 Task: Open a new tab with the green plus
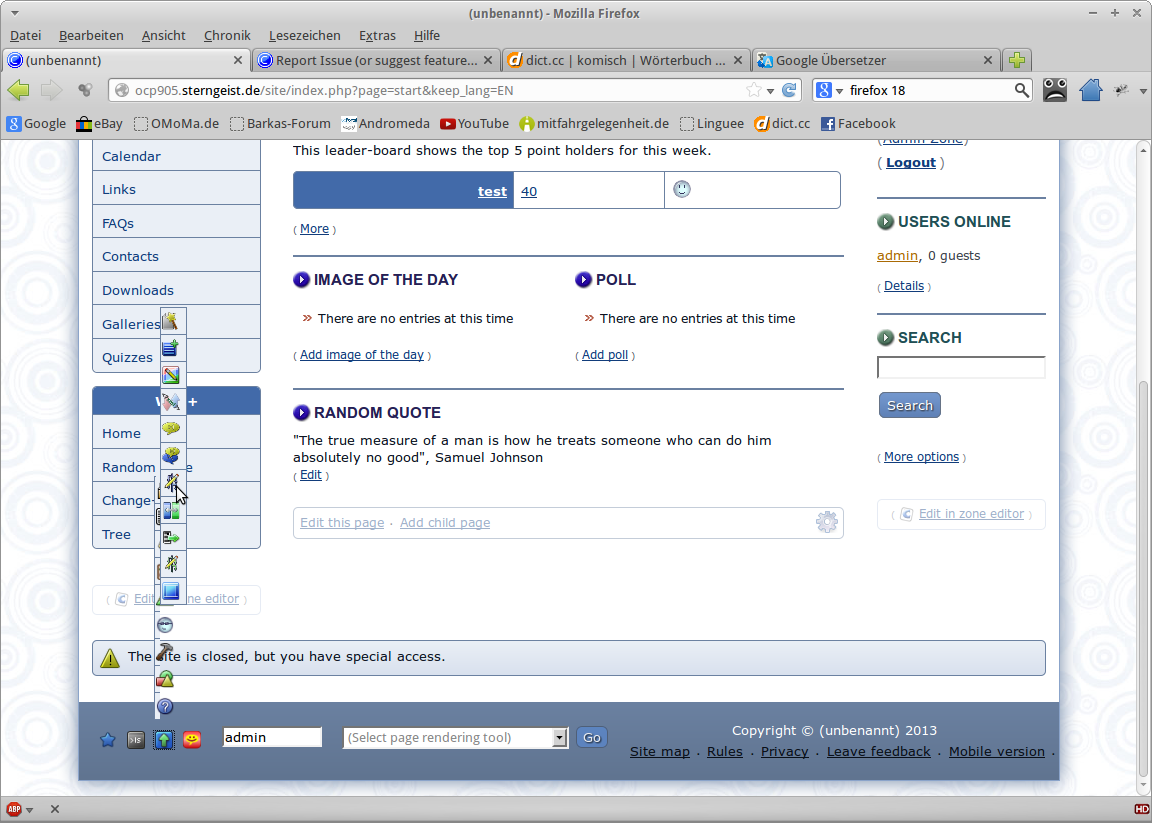[x=1017, y=60]
